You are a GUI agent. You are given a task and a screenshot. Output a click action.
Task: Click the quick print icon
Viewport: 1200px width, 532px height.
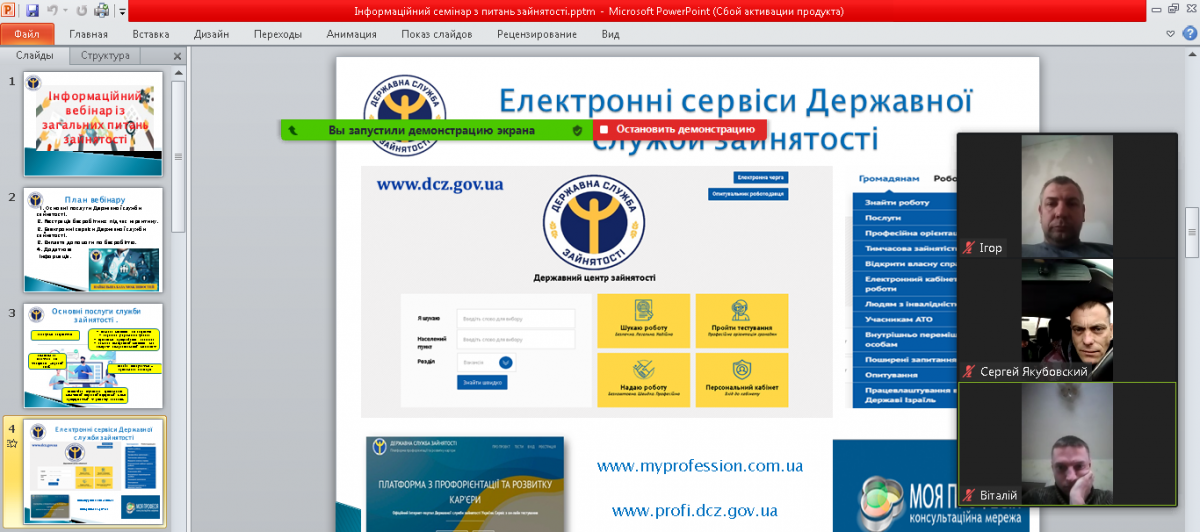pyautogui.click(x=101, y=11)
